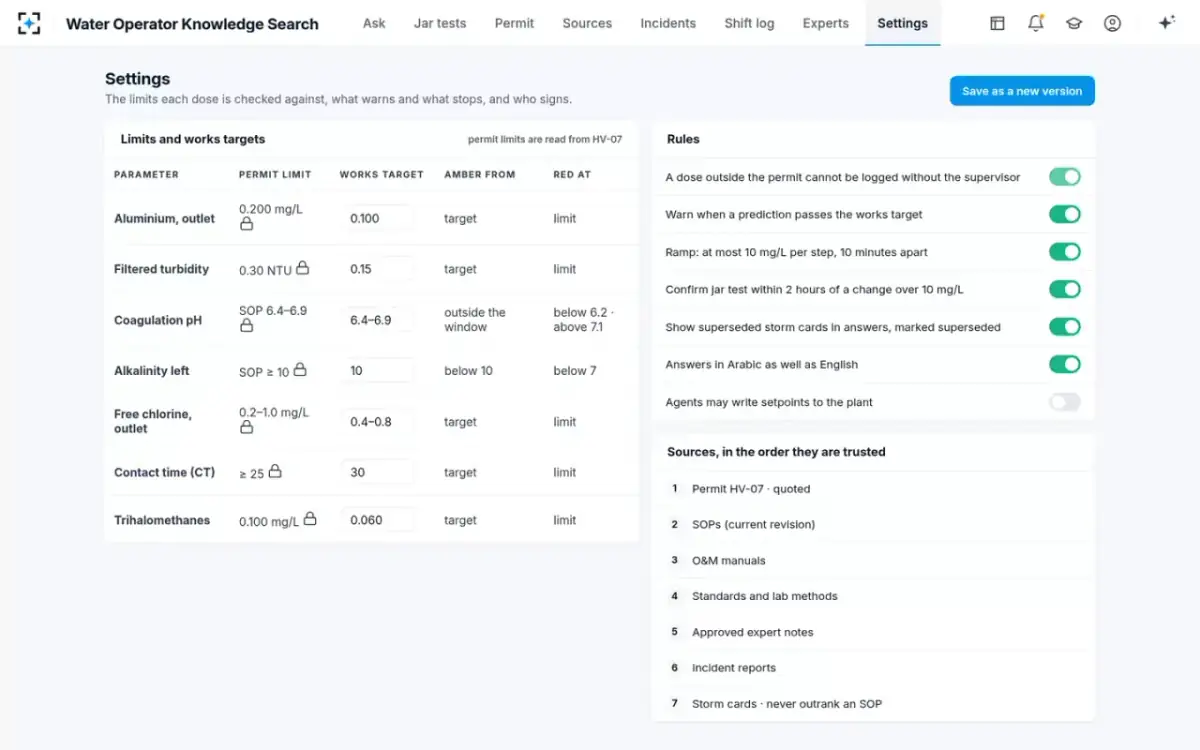
Task: Edit Contact time works target field 30
Action: pyautogui.click(x=377, y=472)
